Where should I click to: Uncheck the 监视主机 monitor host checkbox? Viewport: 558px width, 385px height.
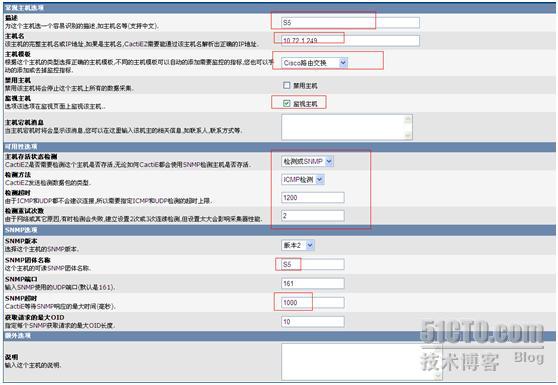(x=286, y=104)
